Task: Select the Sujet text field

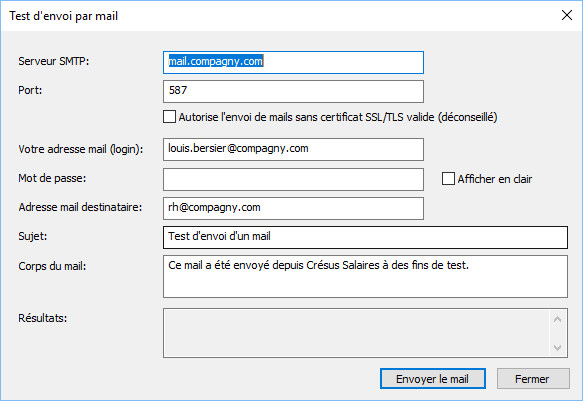Action: [x=365, y=237]
